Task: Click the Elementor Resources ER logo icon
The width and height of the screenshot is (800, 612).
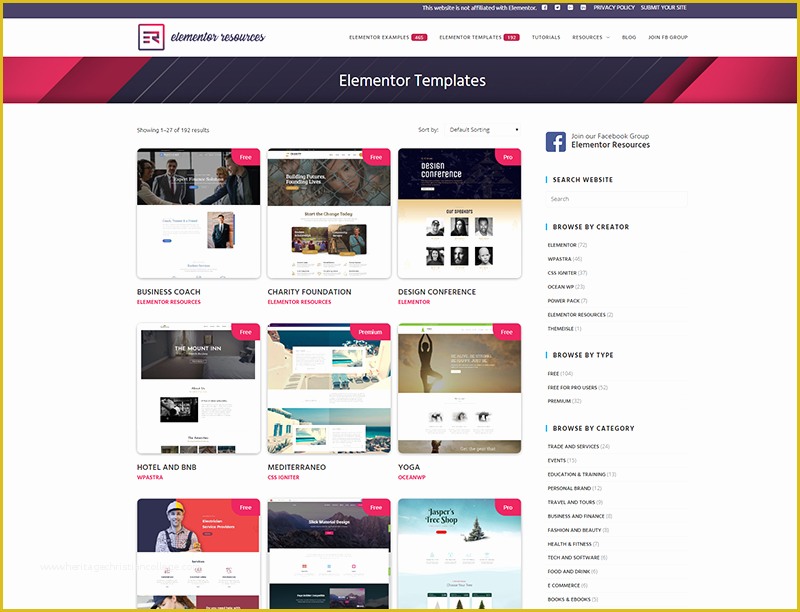Action: pyautogui.click(x=151, y=37)
